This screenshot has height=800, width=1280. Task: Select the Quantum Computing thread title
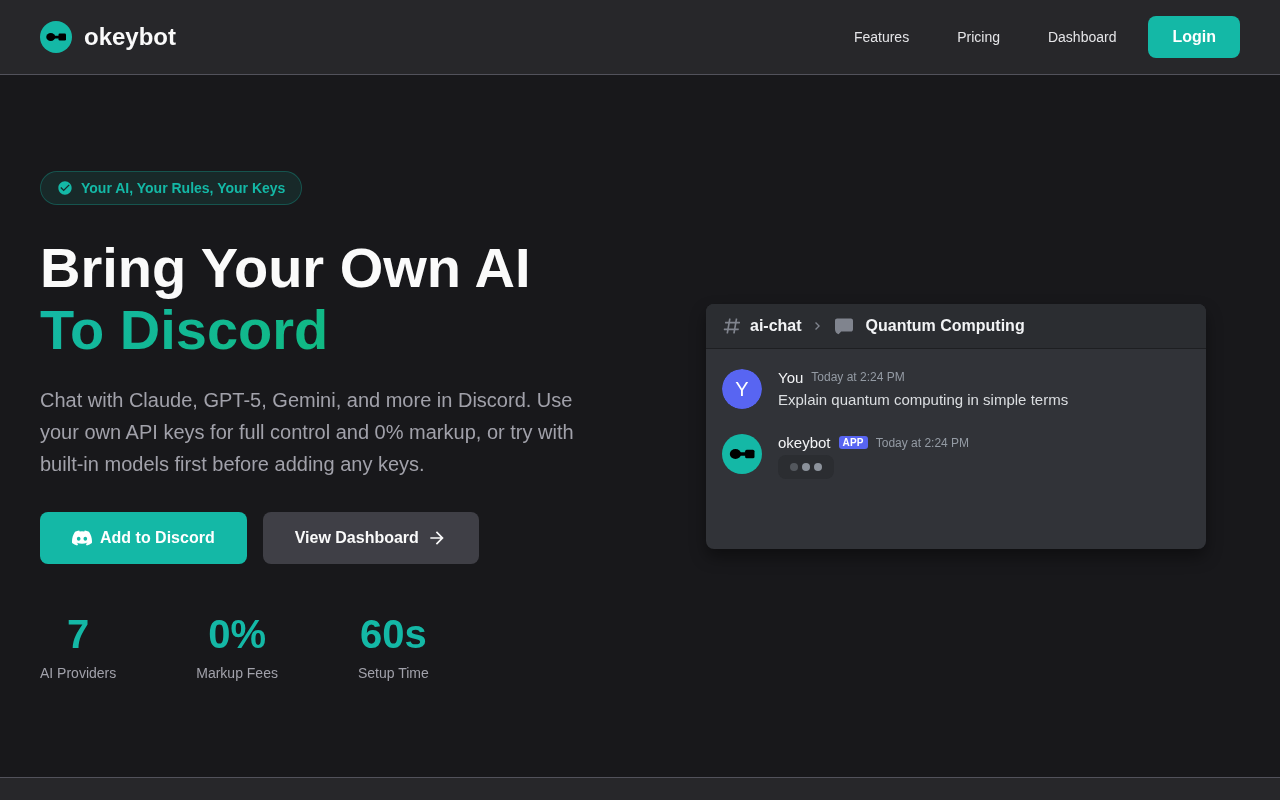(x=945, y=326)
